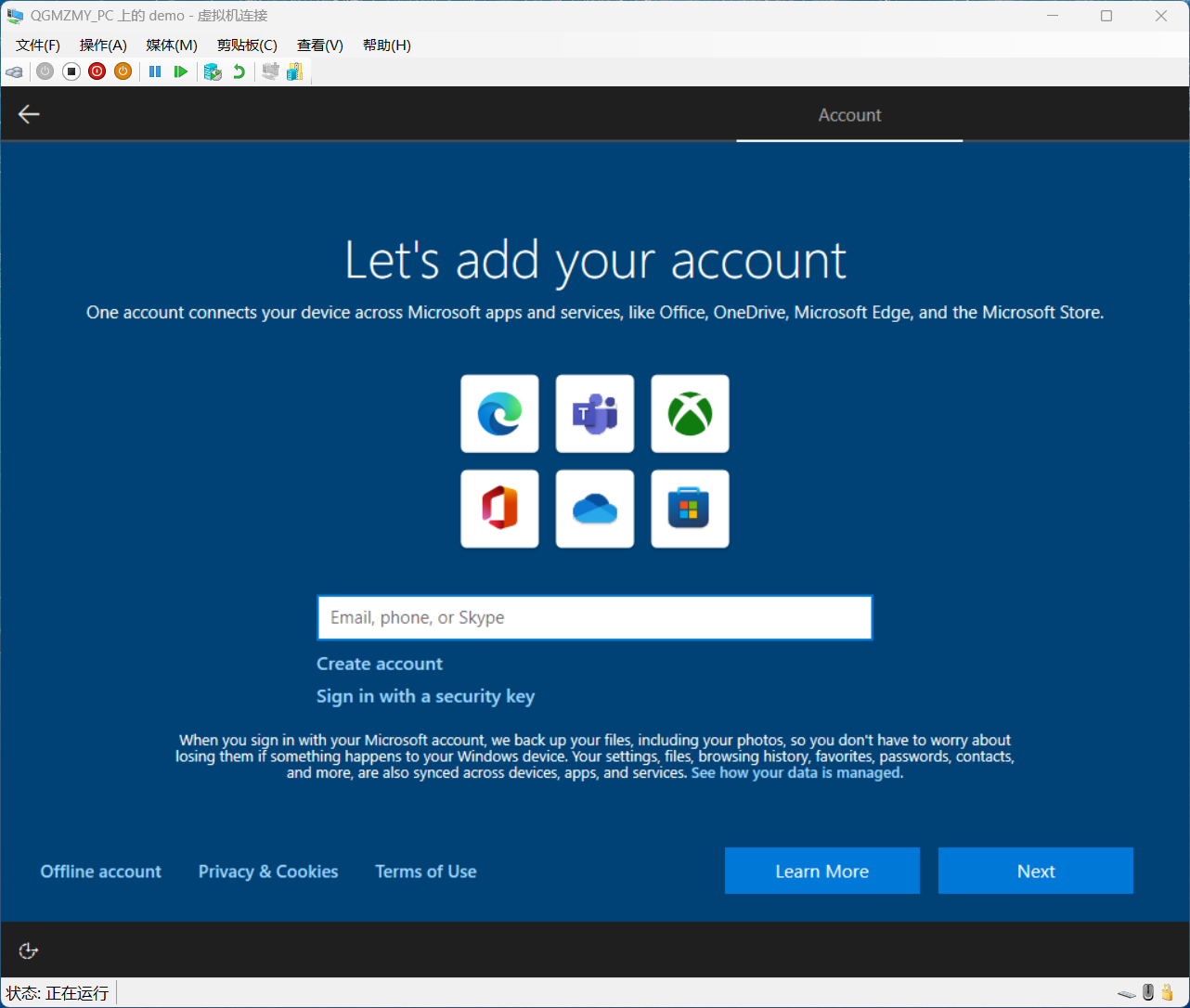The height and width of the screenshot is (1008, 1190).
Task: Open Privacy & Cookies
Action: pyautogui.click(x=268, y=872)
